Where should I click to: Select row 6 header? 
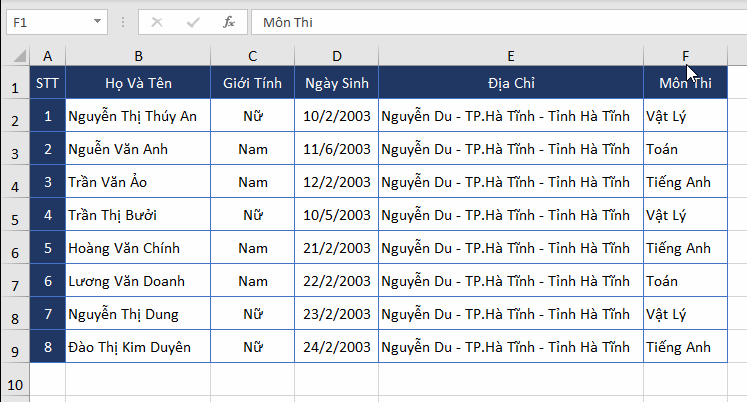point(15,248)
